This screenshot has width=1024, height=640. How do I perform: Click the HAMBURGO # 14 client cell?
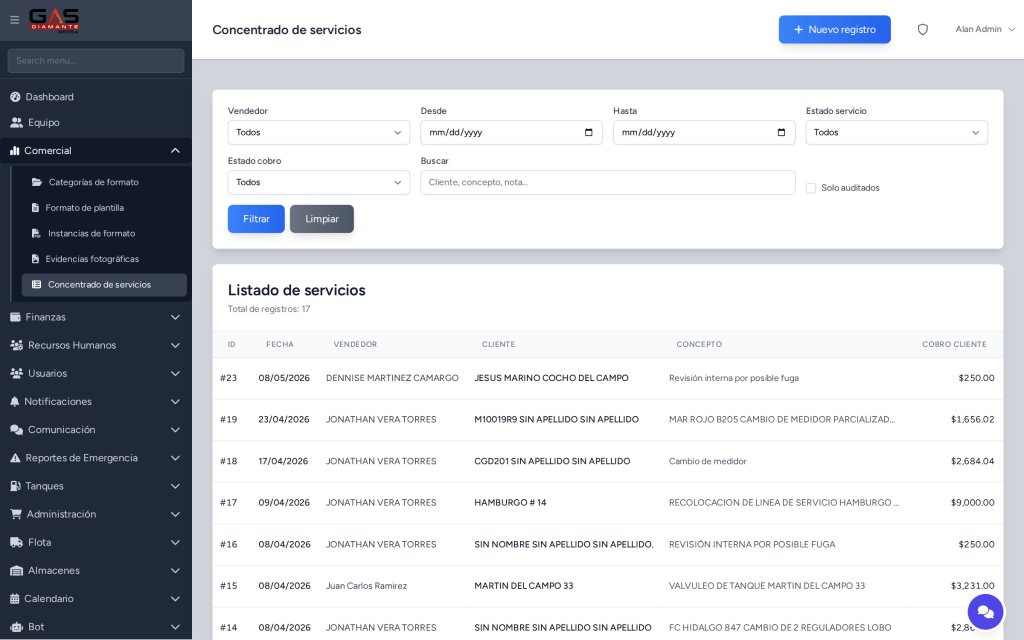[510, 503]
